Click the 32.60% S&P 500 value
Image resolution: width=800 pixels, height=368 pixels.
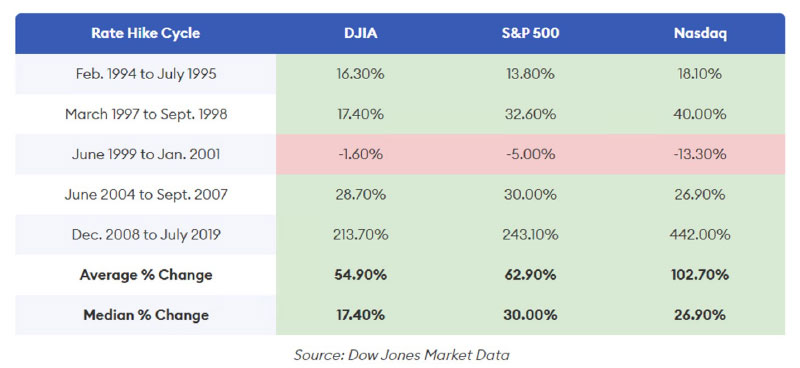[x=530, y=114]
